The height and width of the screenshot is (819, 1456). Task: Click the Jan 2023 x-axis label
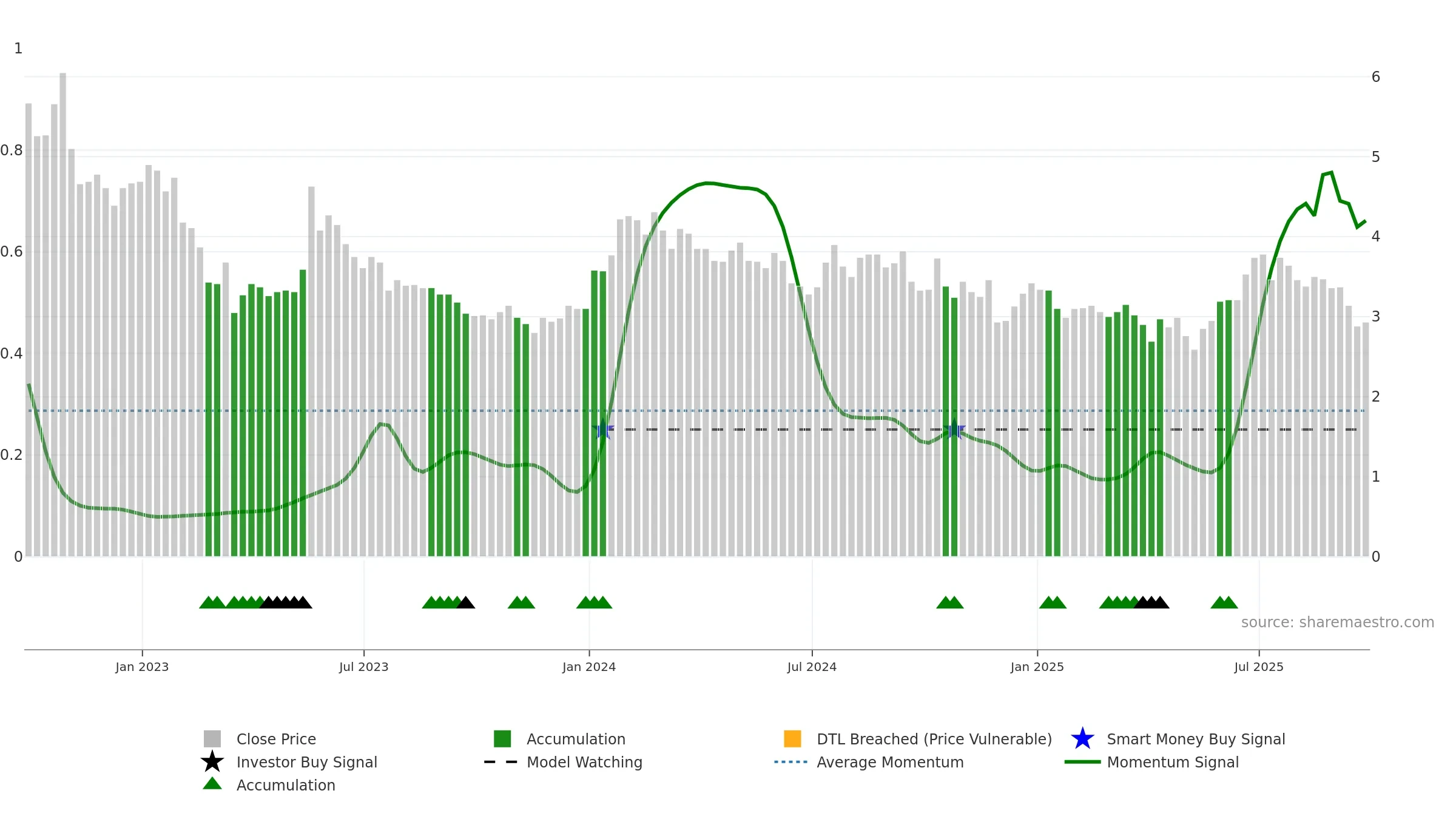(142, 667)
